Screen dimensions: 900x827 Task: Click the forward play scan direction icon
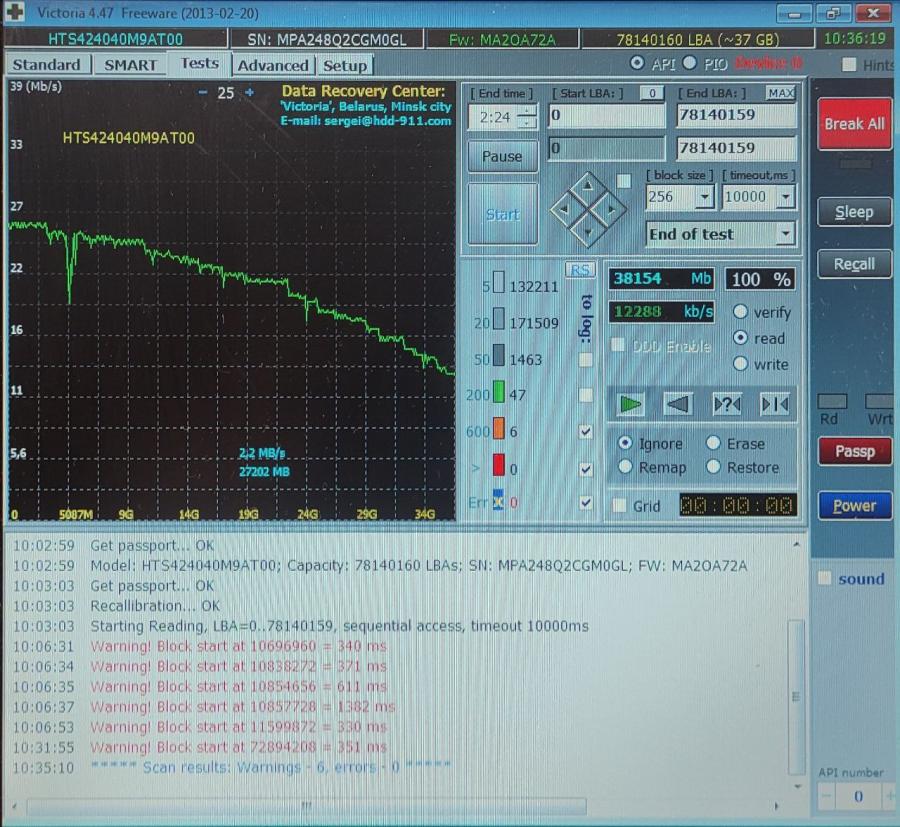631,404
